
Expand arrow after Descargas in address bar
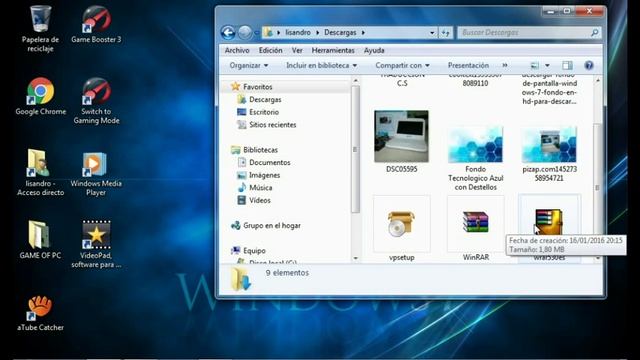(363, 32)
